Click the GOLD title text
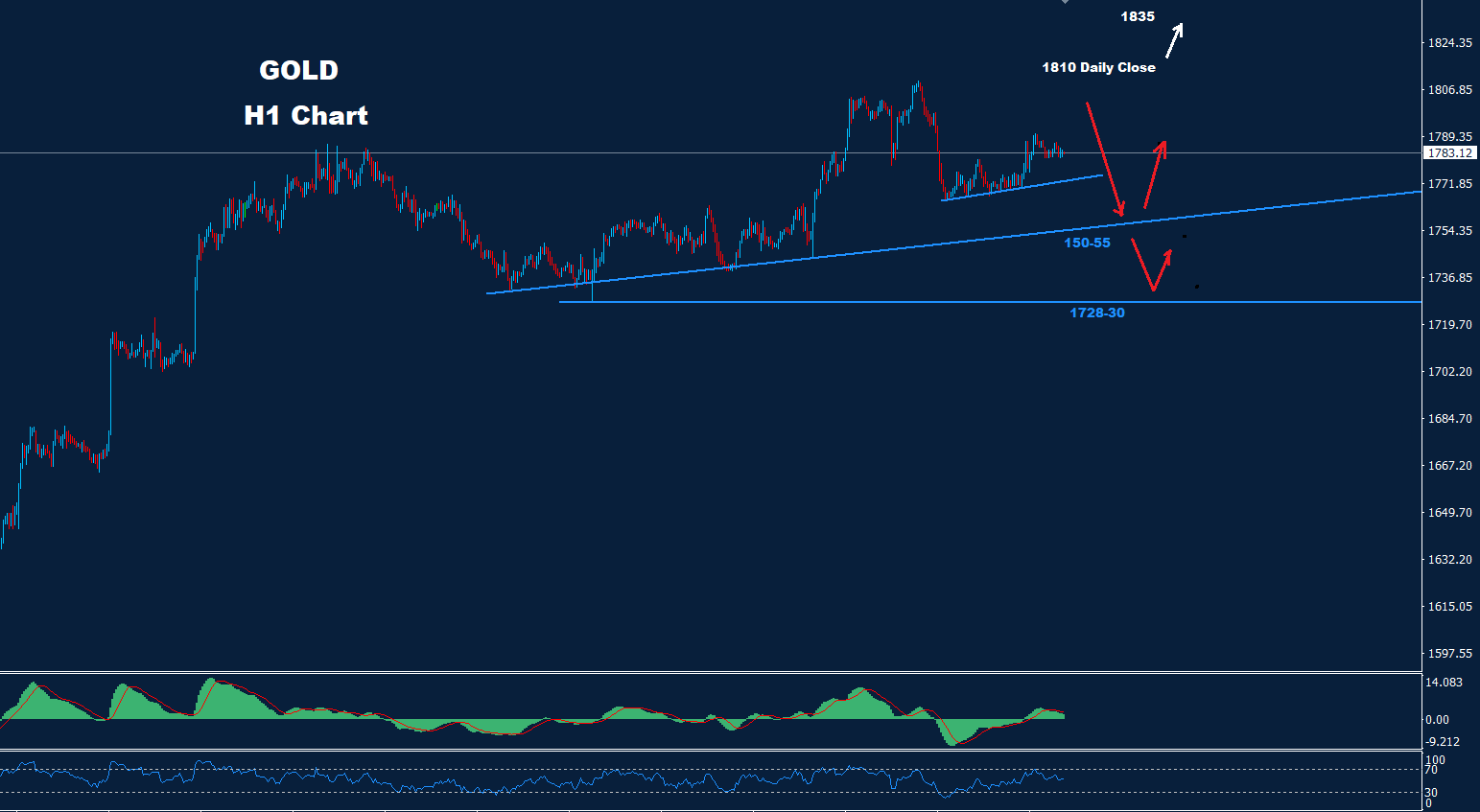Screen dimensions: 1480x812 298,71
